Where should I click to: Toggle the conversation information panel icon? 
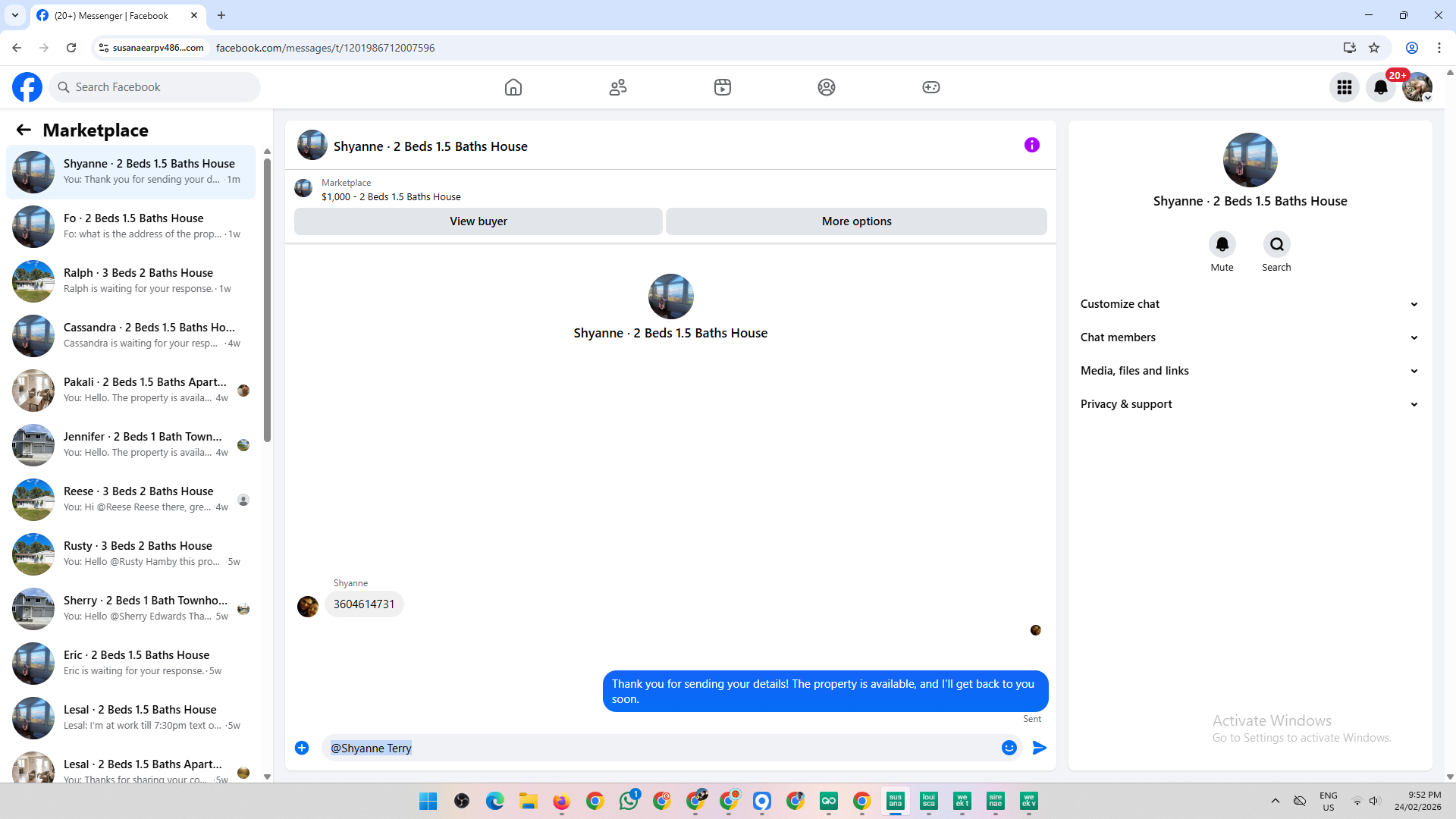pyautogui.click(x=1031, y=145)
